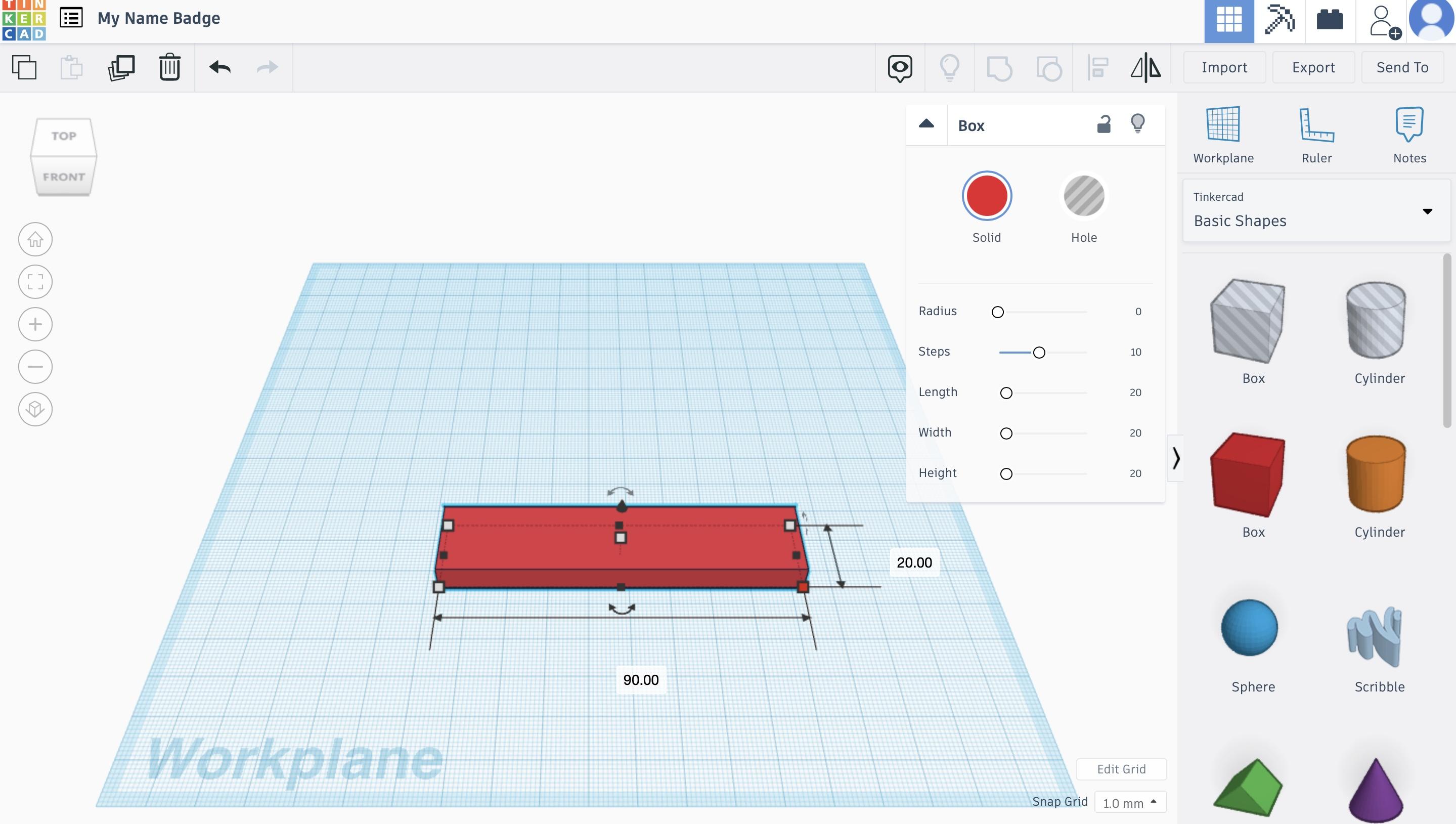1456x824 pixels.
Task: Open the Export menu
Action: (x=1313, y=67)
